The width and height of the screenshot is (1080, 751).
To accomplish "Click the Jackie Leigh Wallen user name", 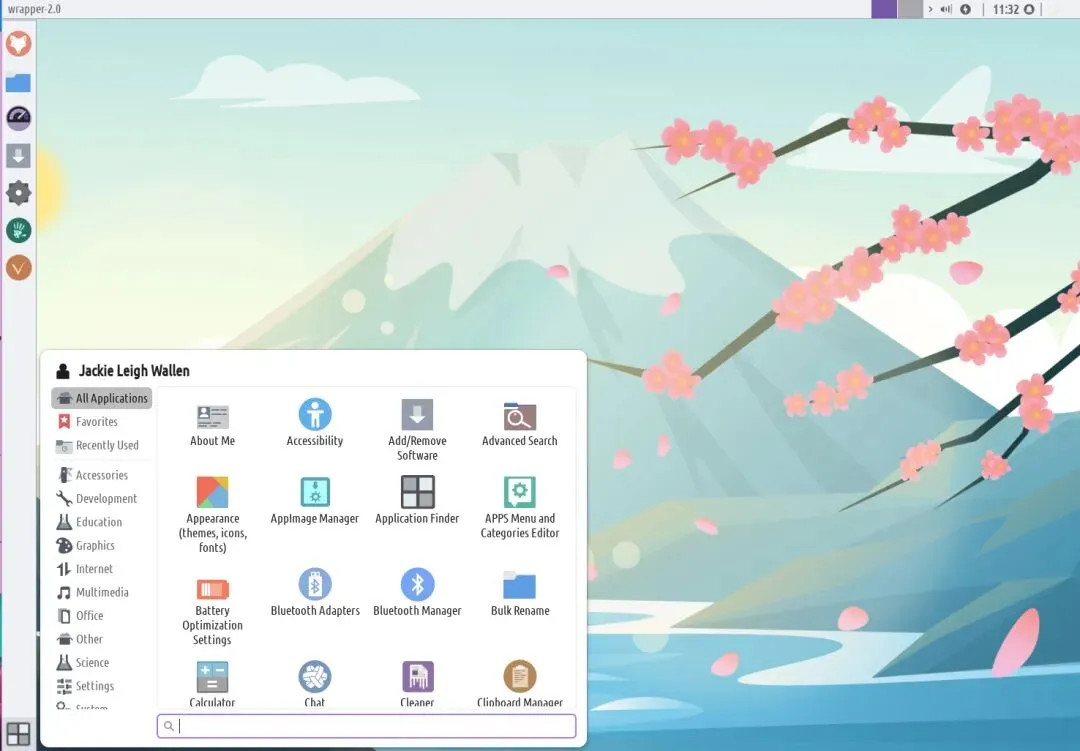I will [x=134, y=371].
